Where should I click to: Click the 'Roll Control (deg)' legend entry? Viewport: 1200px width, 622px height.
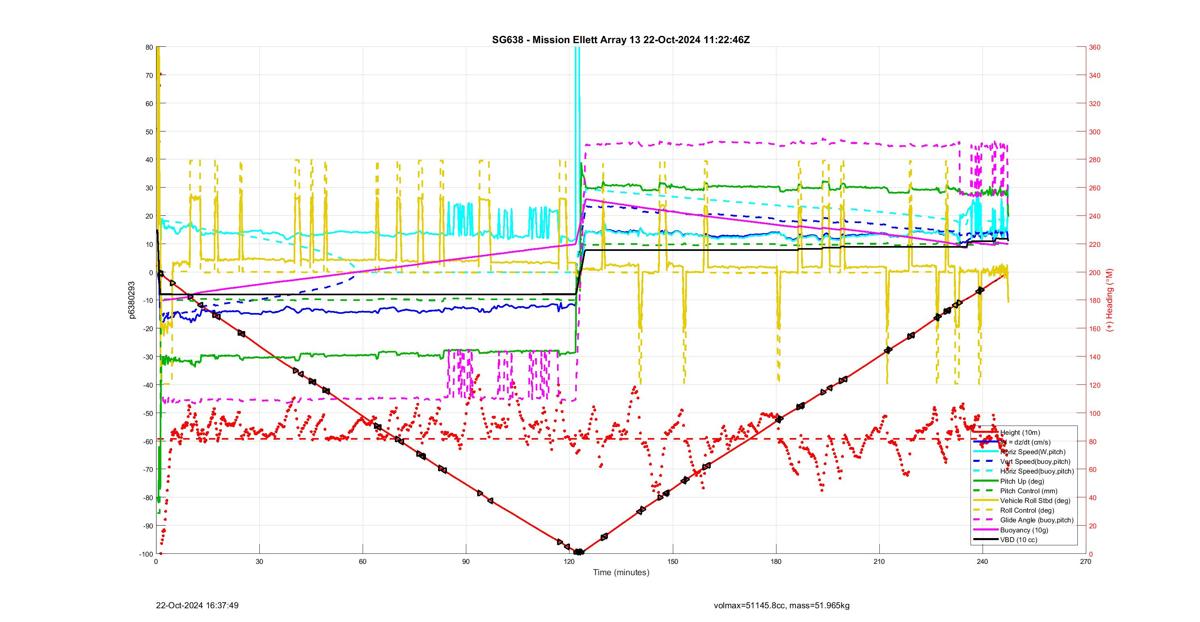tap(1027, 510)
